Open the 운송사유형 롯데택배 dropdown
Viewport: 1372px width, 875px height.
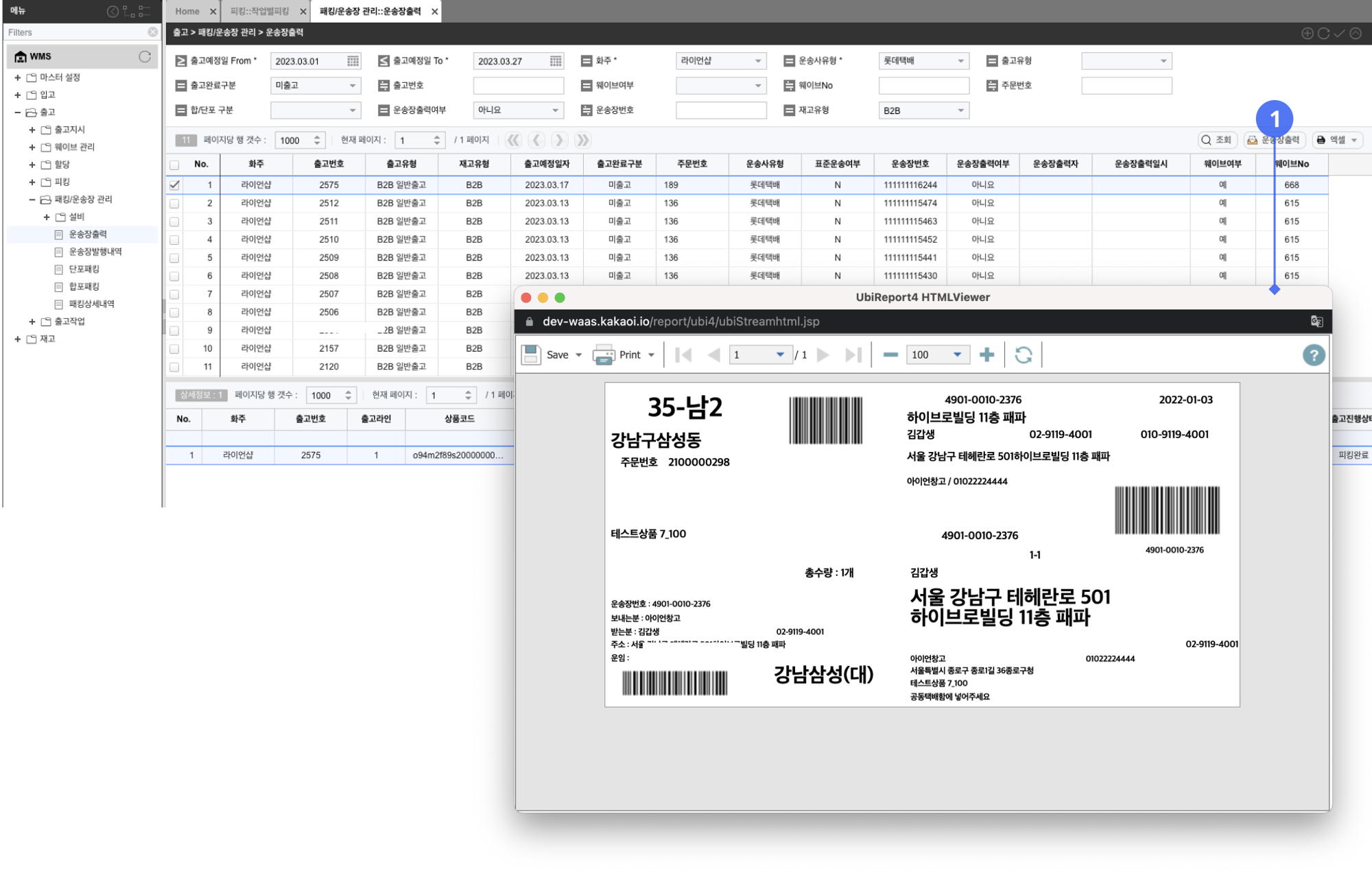[923, 61]
